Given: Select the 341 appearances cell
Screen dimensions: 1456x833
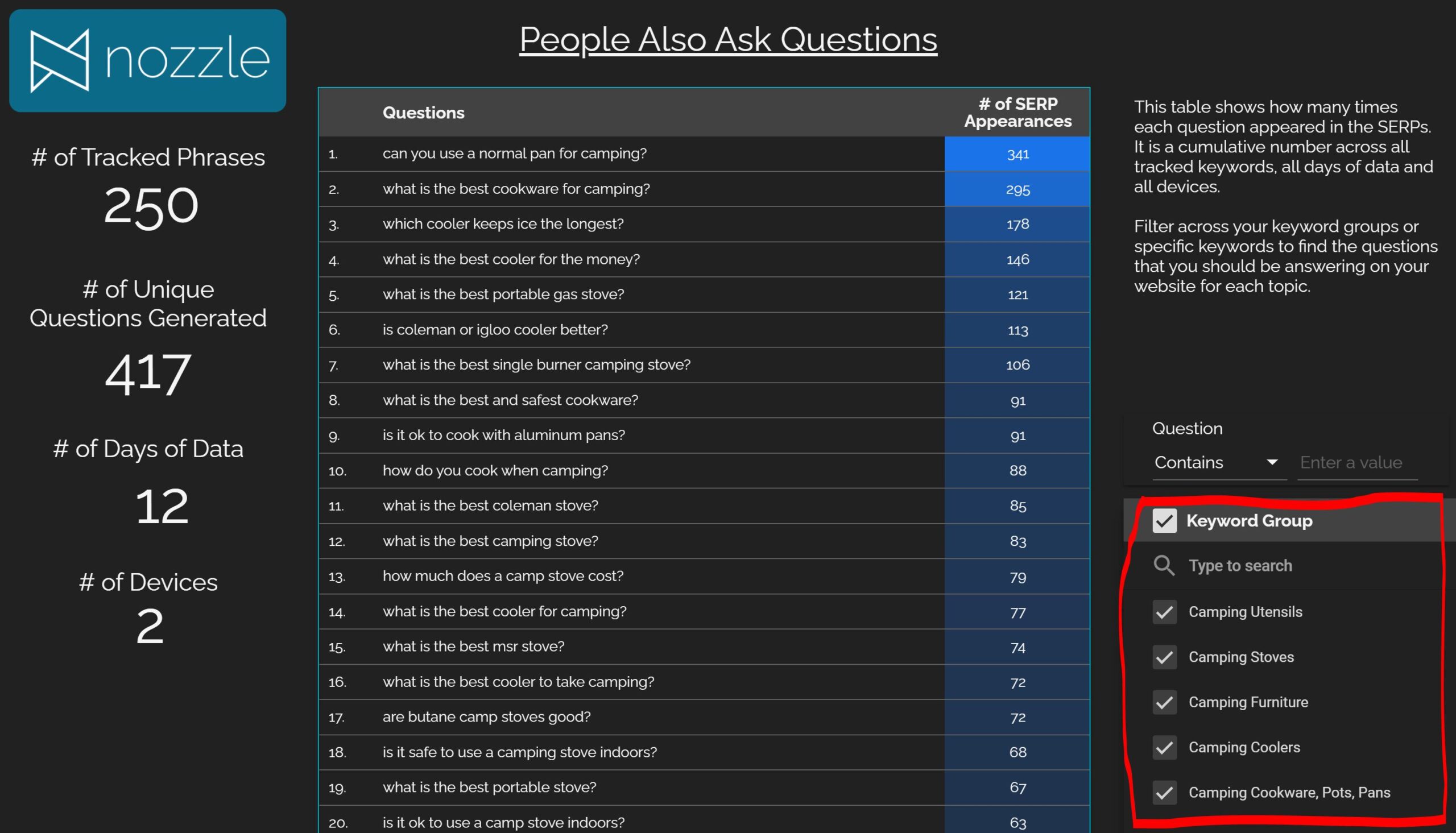Looking at the screenshot, I should pos(1017,154).
